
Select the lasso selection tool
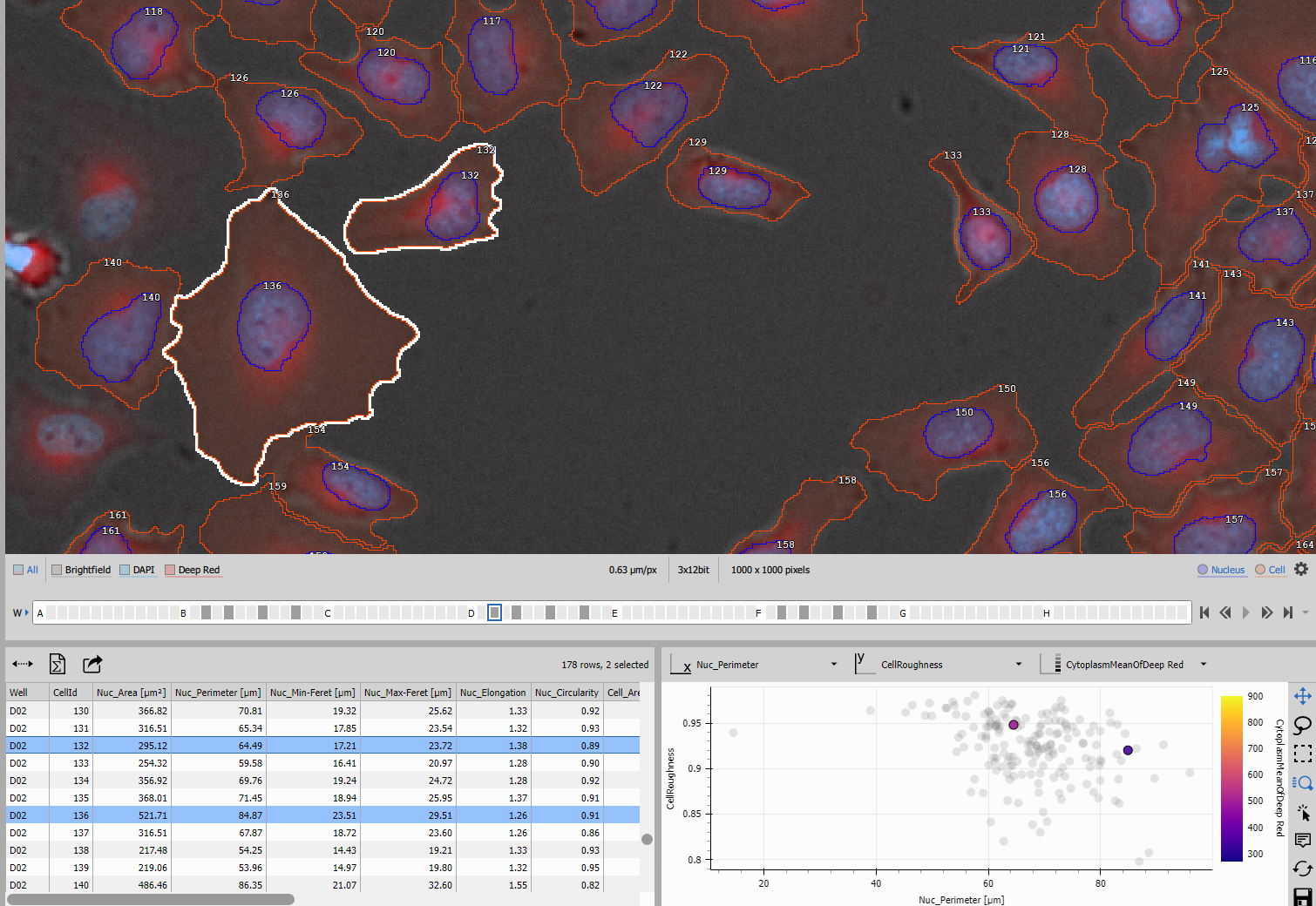click(x=1302, y=725)
